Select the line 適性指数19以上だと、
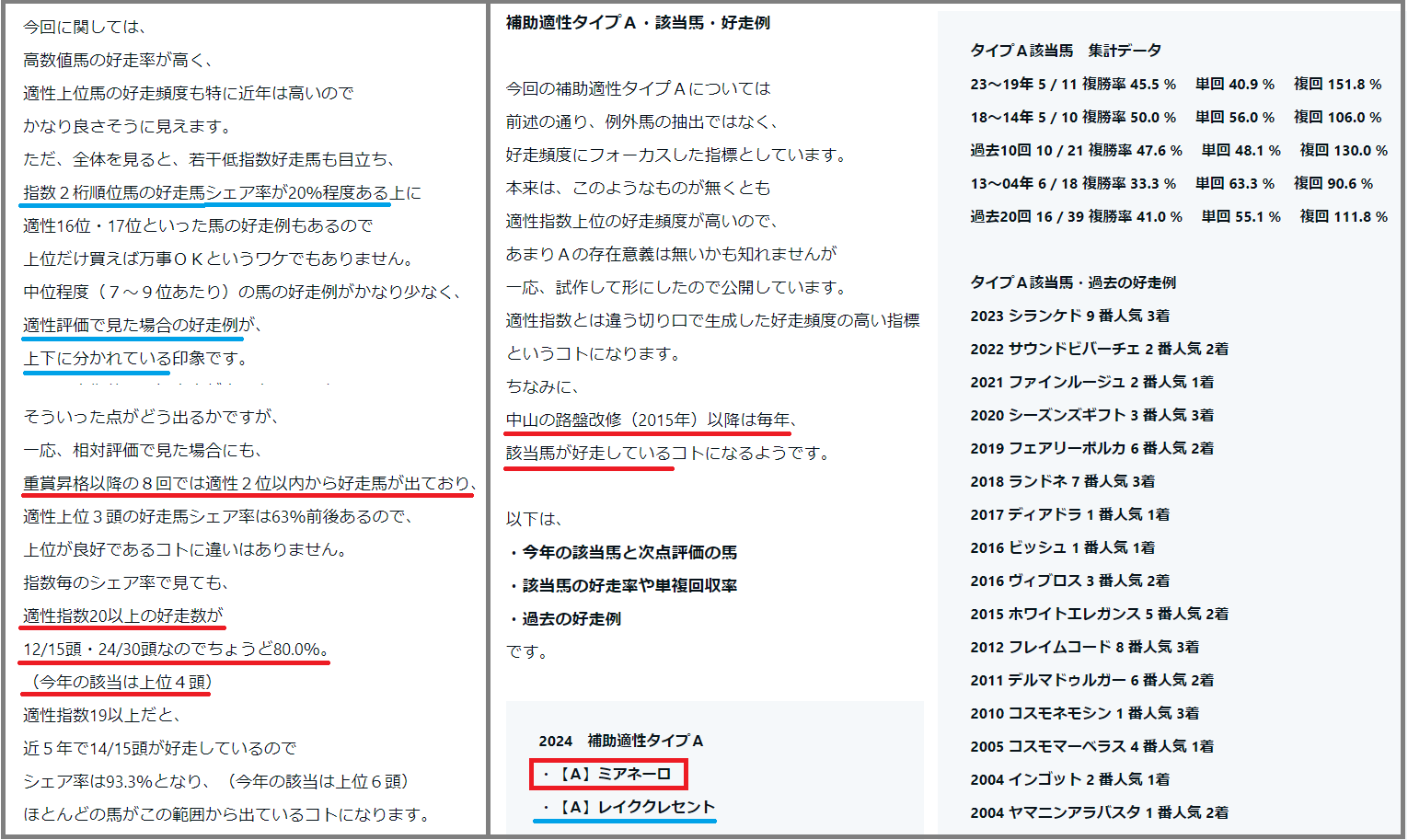 [x=101, y=715]
